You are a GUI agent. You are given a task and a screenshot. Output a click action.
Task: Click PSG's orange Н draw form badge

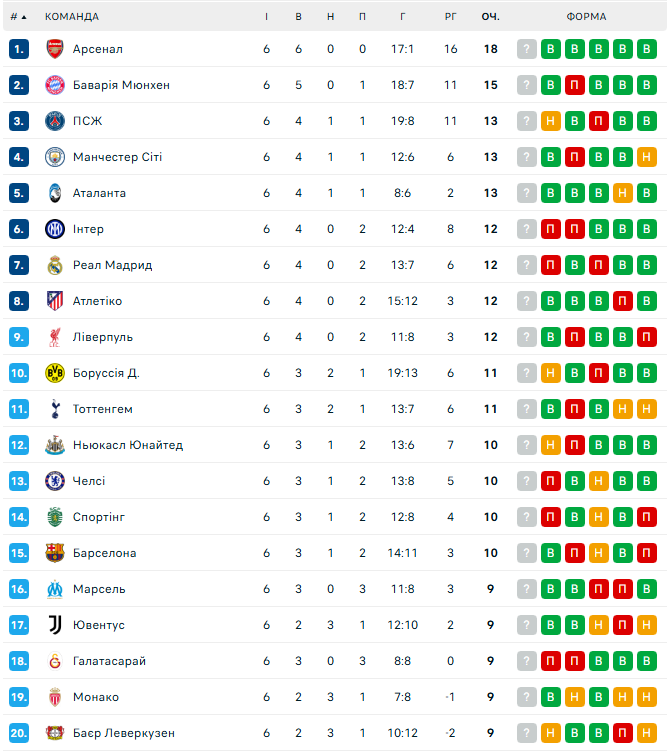(x=550, y=121)
